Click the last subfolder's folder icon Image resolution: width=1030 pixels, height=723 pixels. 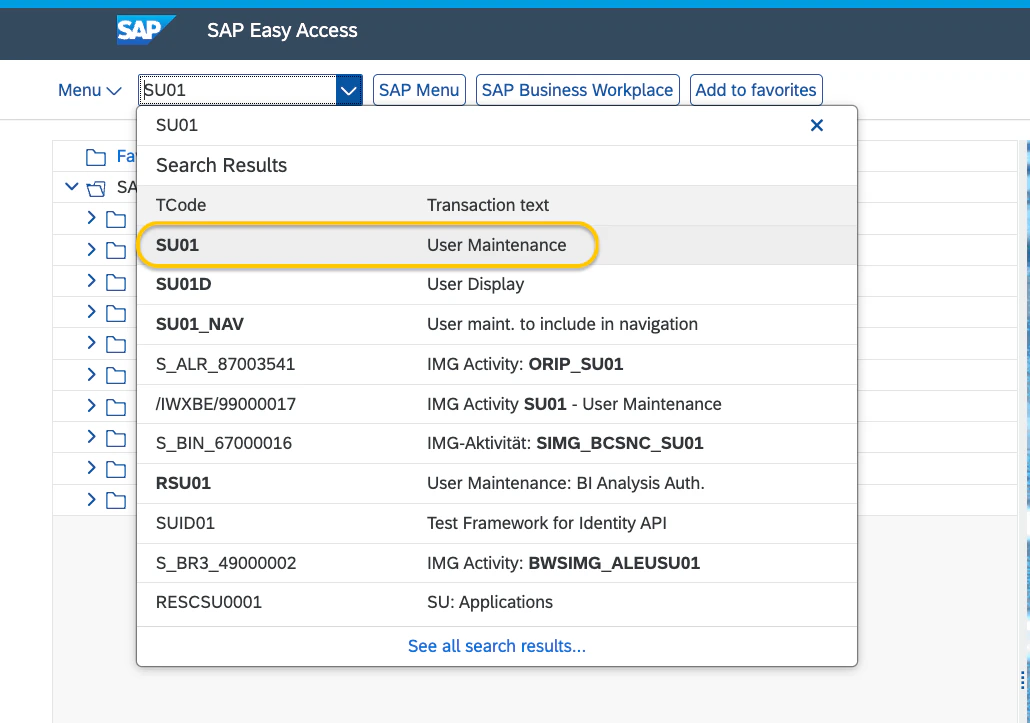point(116,500)
